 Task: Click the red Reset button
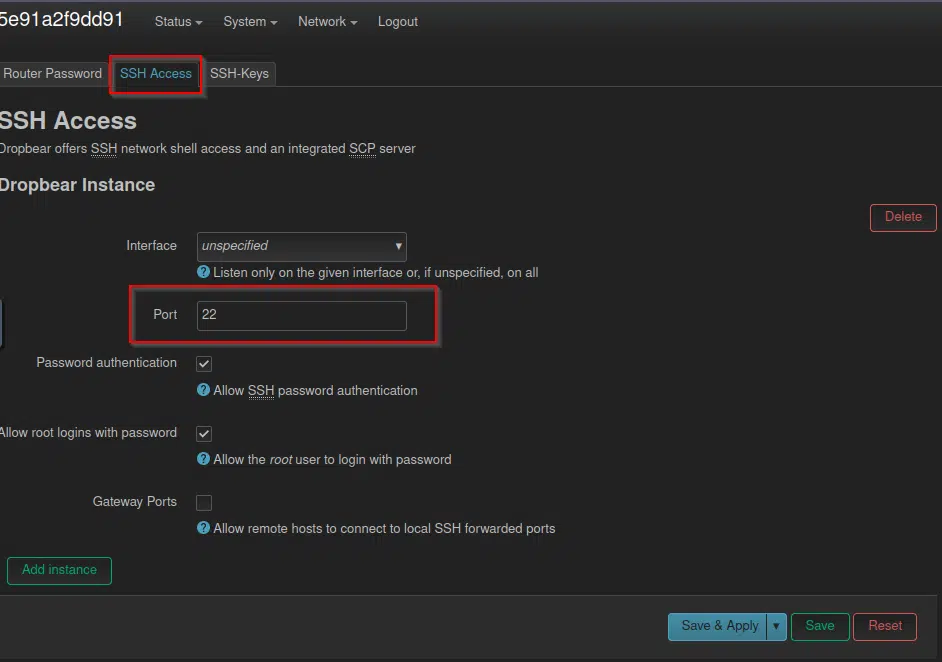point(885,626)
